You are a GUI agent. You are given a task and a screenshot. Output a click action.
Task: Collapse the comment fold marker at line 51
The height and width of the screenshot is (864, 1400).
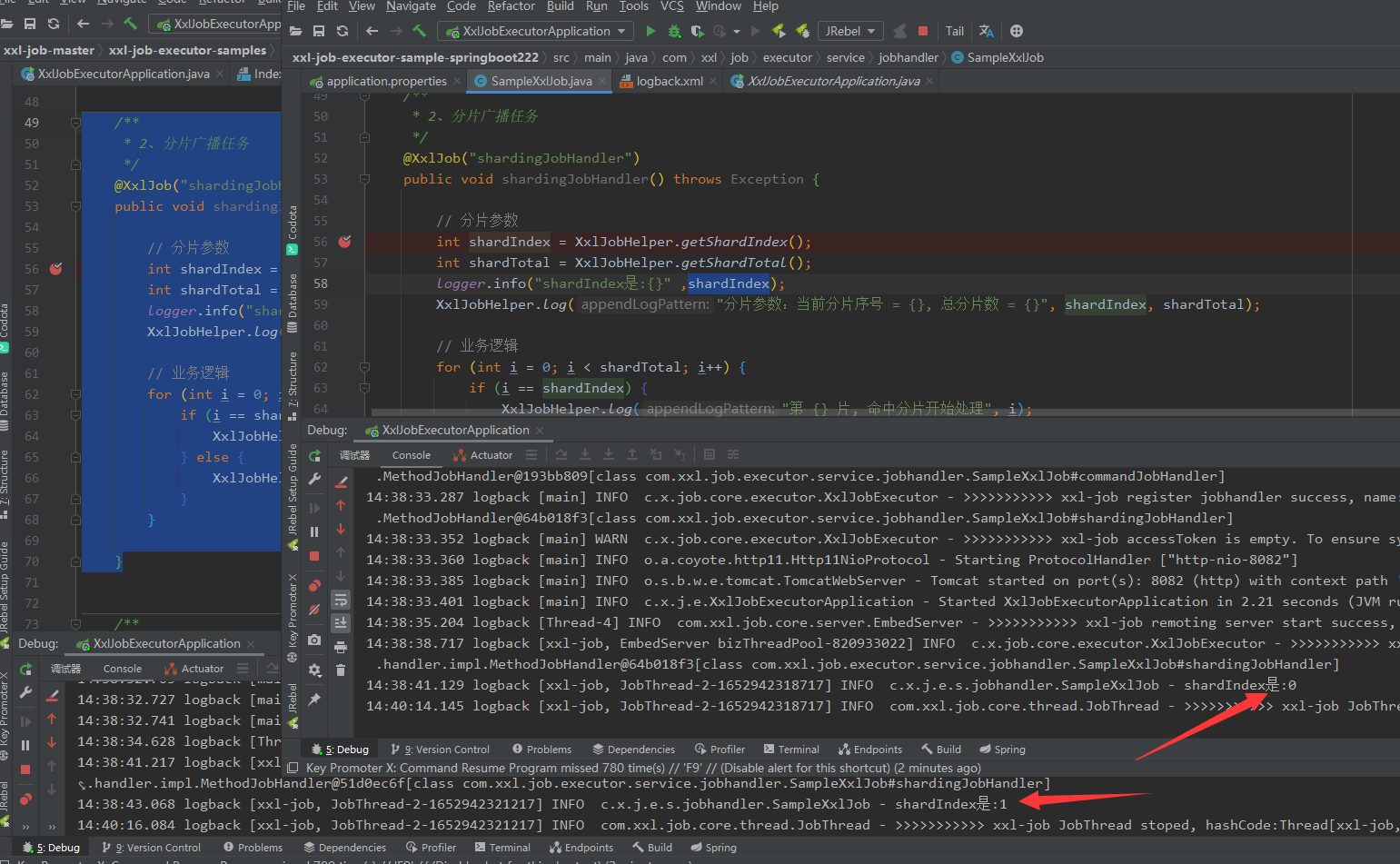(x=364, y=138)
